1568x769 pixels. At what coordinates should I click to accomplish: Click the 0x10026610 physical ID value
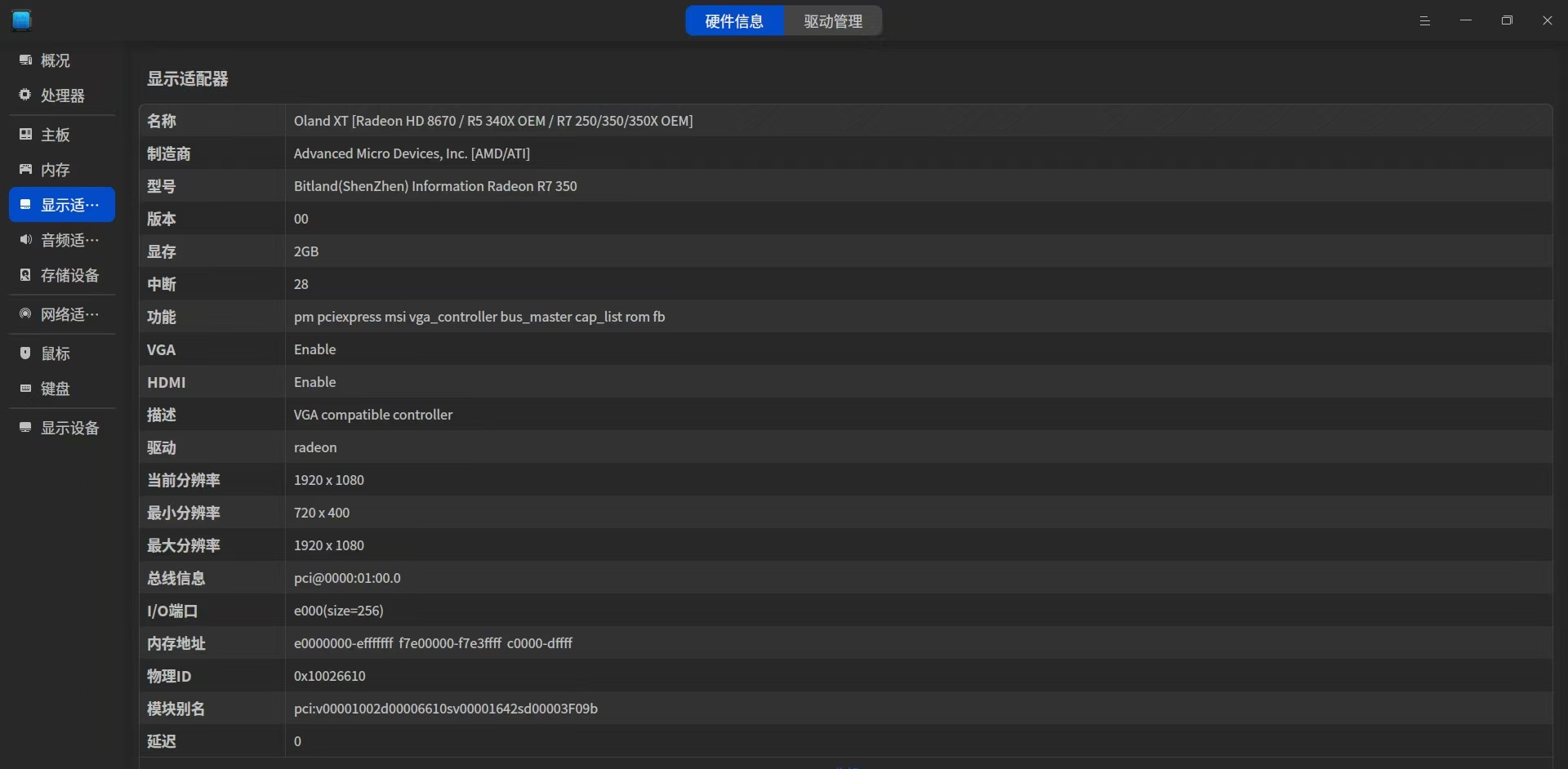pyautogui.click(x=330, y=676)
